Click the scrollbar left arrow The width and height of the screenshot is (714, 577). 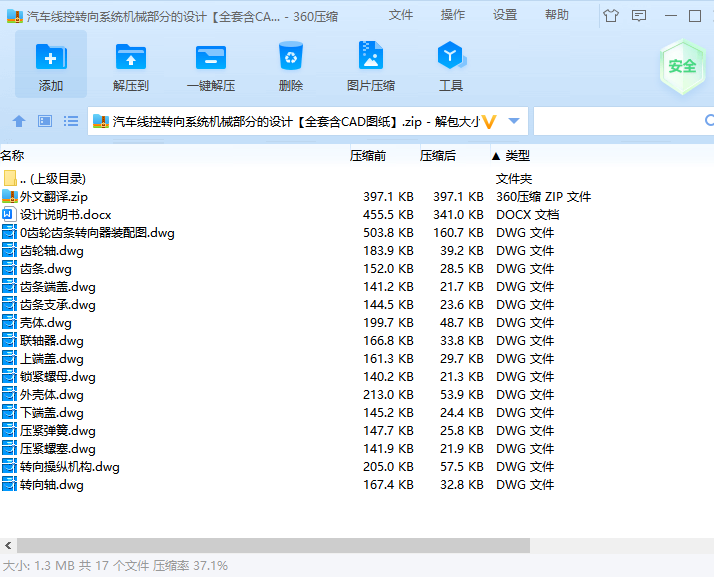8,545
